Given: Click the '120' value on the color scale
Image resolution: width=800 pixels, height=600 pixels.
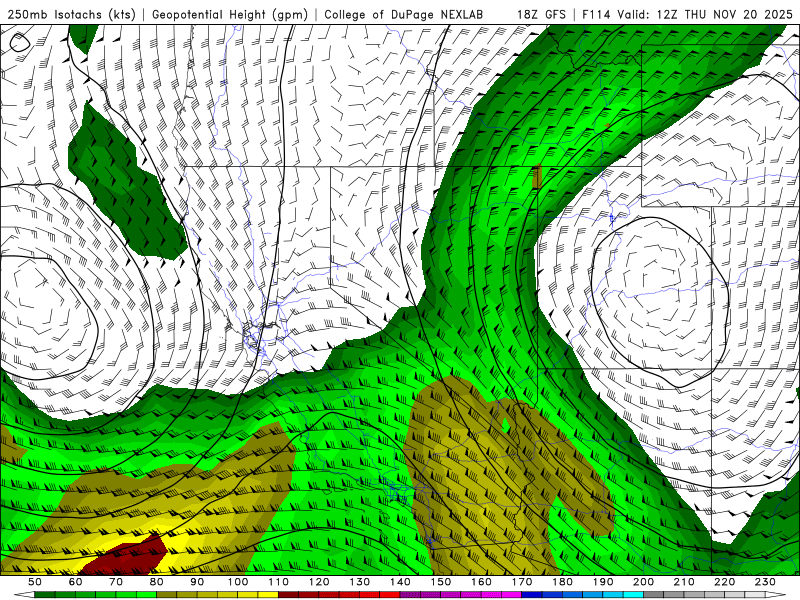Looking at the screenshot, I should tap(319, 582).
